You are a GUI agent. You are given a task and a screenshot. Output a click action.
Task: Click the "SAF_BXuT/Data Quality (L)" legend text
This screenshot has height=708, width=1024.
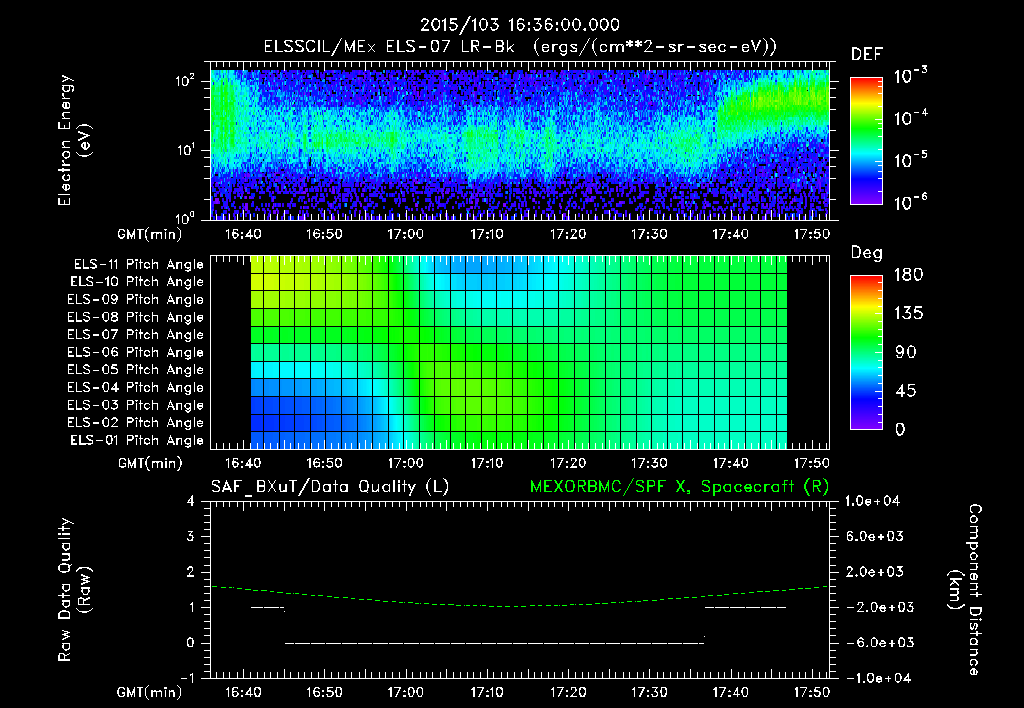(330, 487)
